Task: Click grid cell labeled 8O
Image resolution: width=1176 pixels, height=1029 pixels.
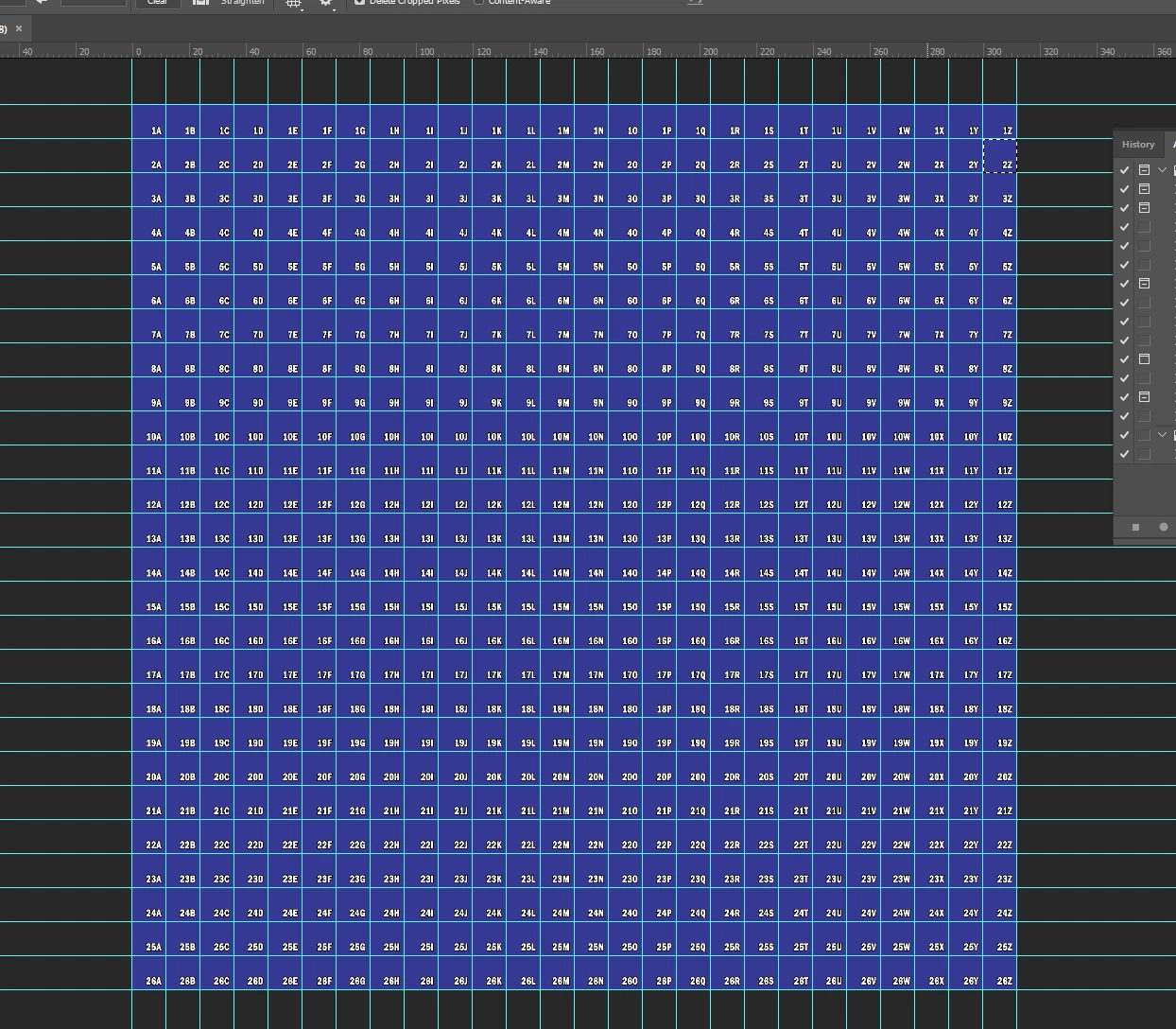Action: (626, 359)
